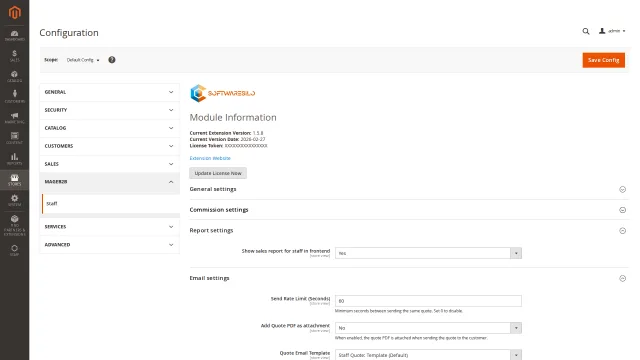The height and width of the screenshot is (360, 640).
Task: Click the Email settings heading text
Action: pyautogui.click(x=209, y=278)
